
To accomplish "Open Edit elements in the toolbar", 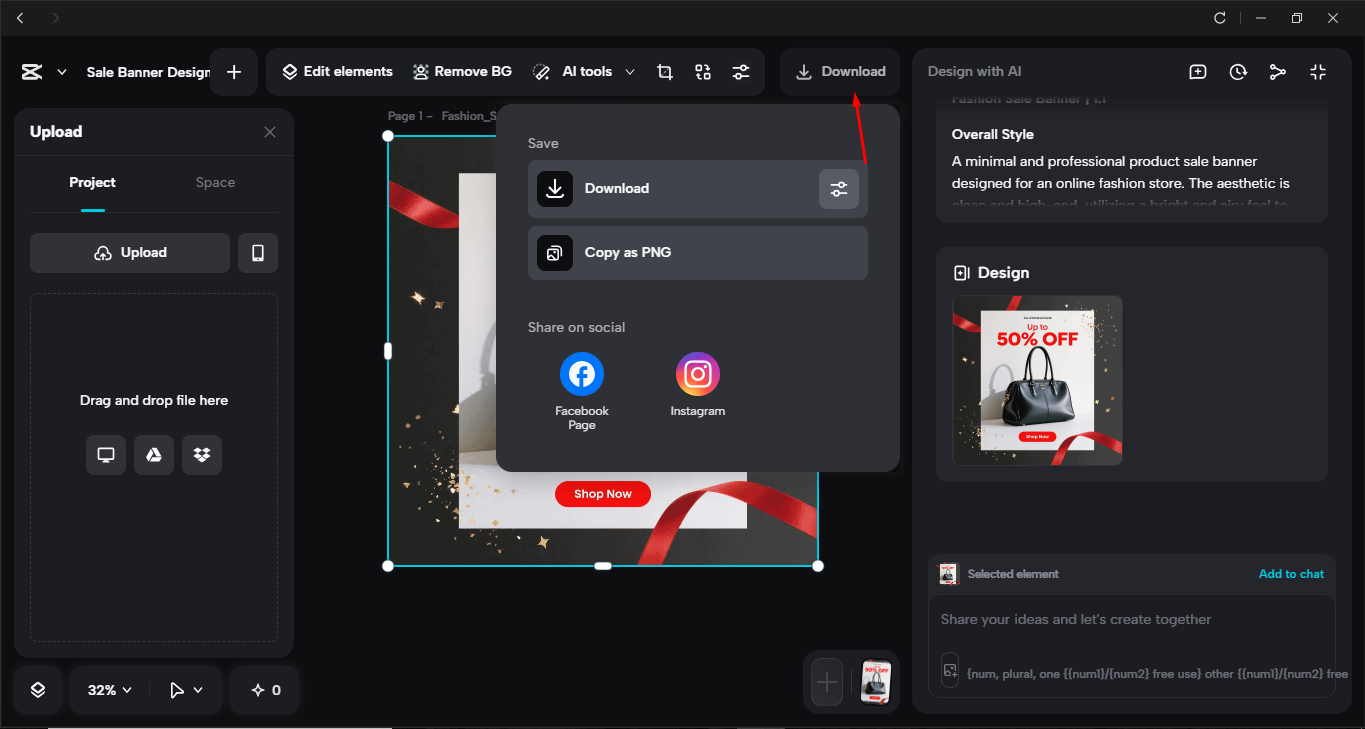I will (336, 71).
